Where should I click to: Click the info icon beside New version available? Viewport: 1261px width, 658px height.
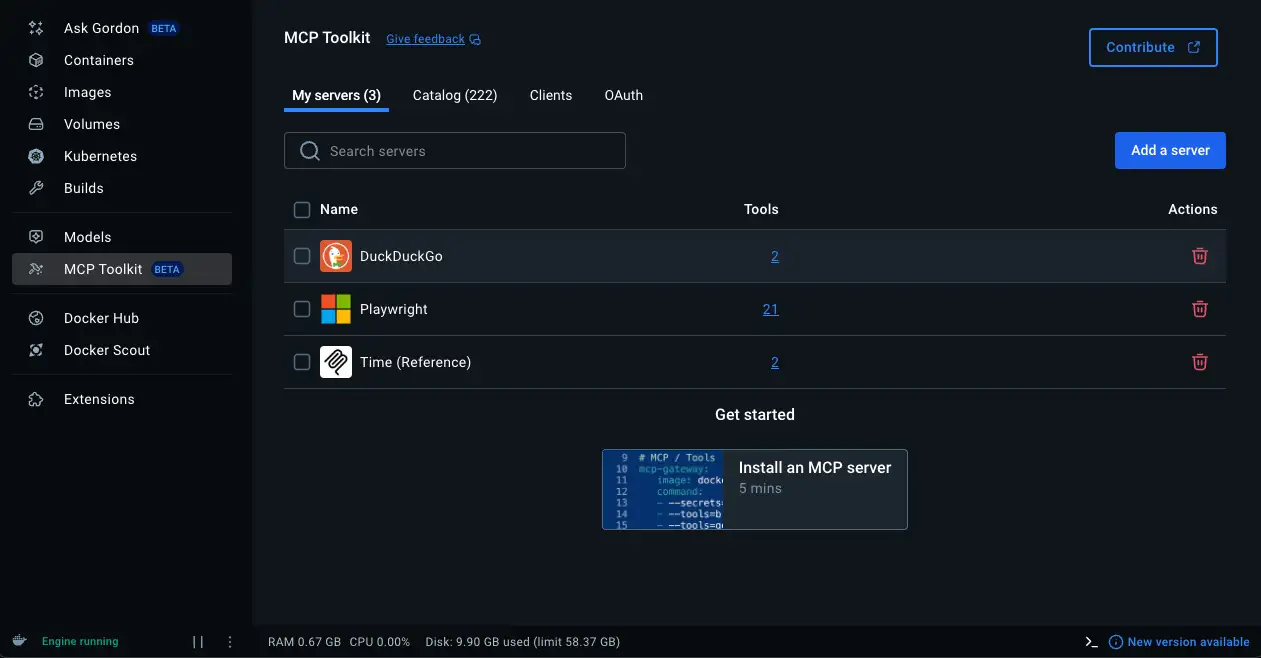1117,642
